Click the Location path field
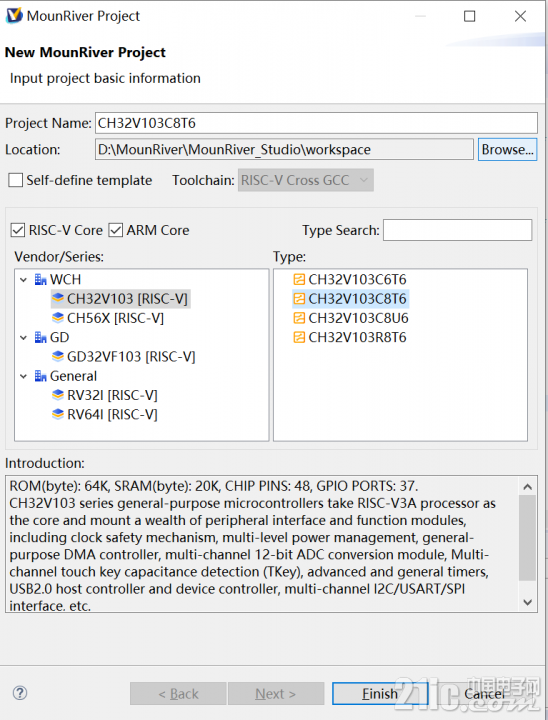This screenshot has width=548, height=720. (284, 150)
